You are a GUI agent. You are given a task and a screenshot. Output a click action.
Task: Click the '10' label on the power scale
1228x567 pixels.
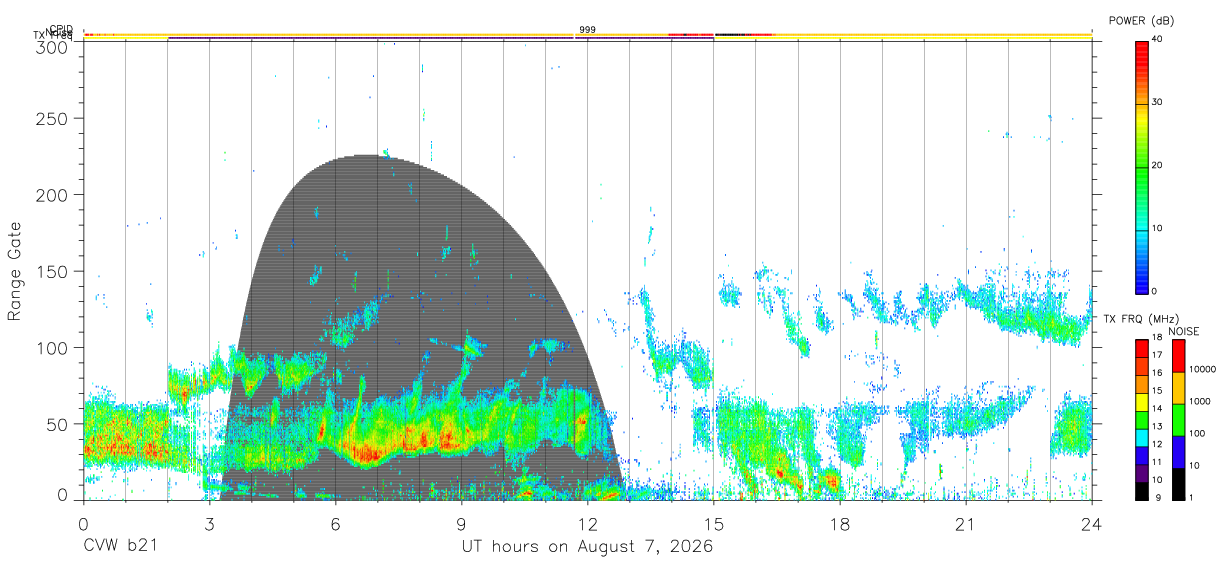pyautogui.click(x=1157, y=228)
